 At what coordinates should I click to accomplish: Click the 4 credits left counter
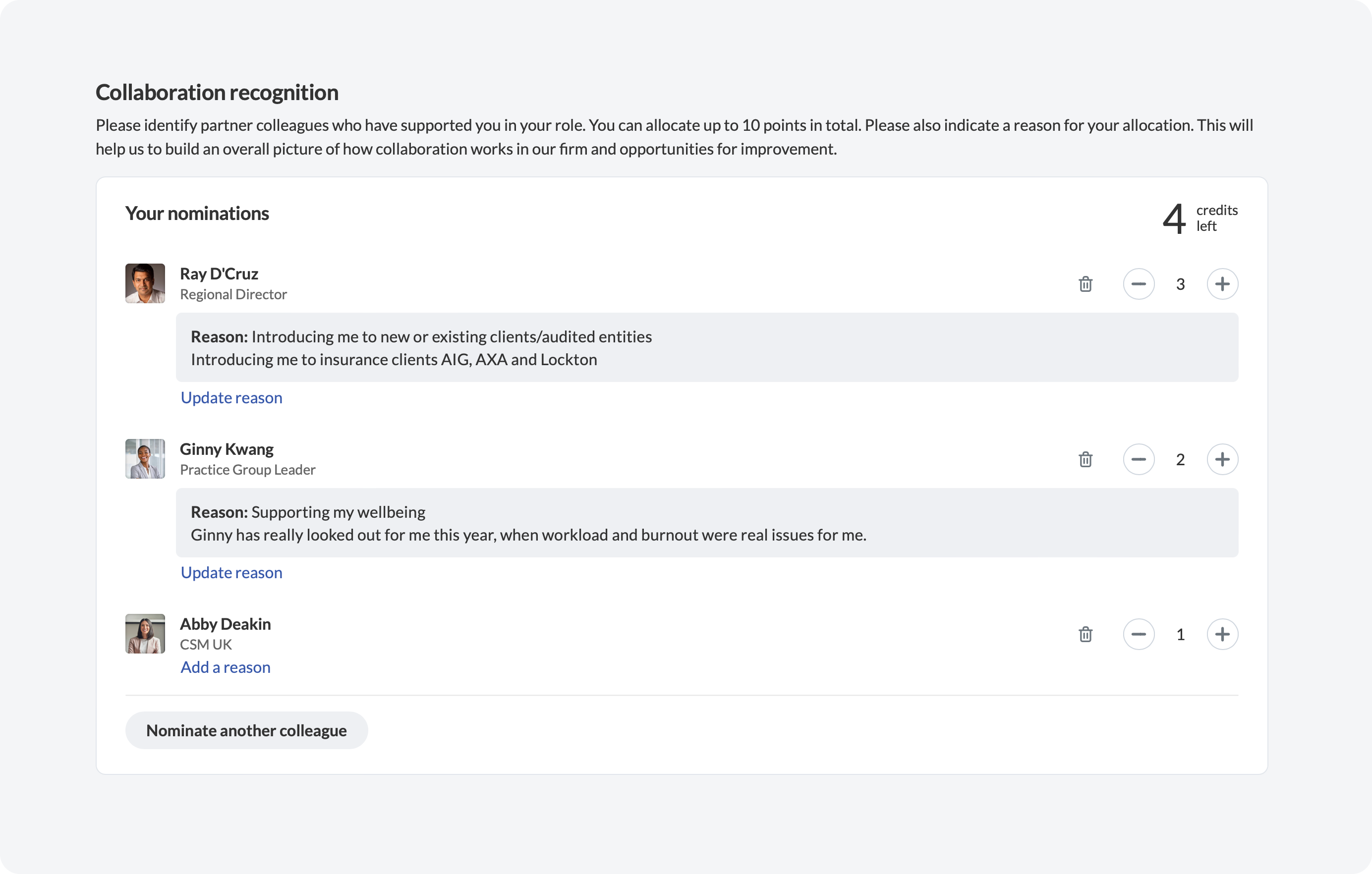pyautogui.click(x=1200, y=218)
